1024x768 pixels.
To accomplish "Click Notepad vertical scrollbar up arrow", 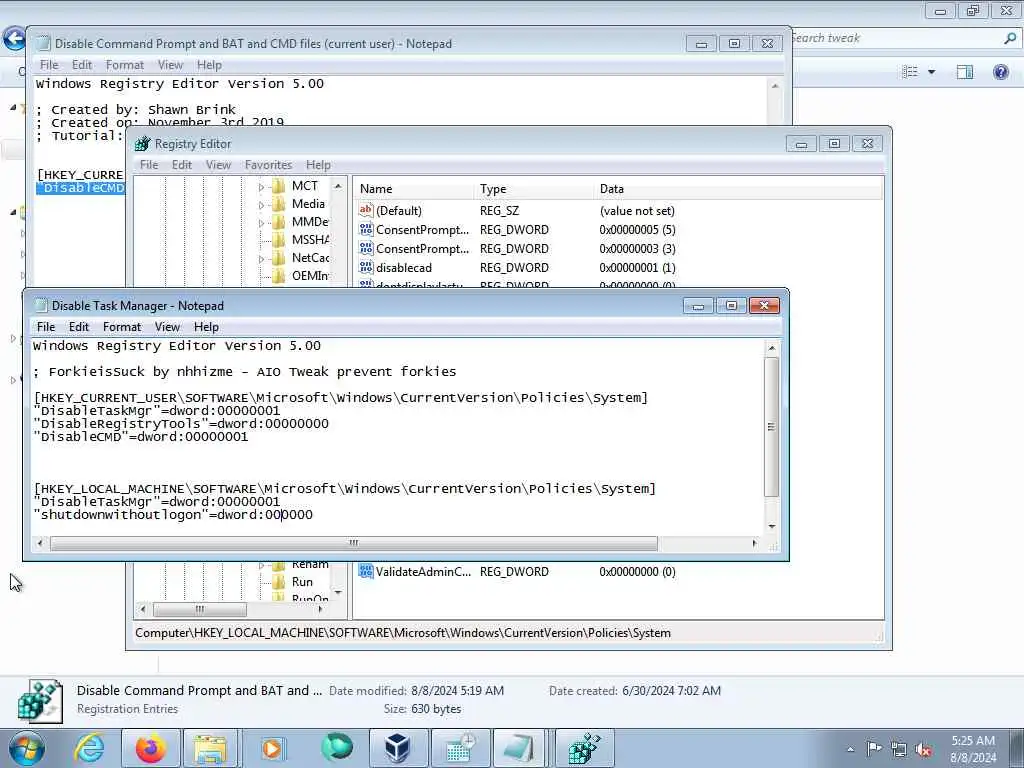I will click(772, 347).
